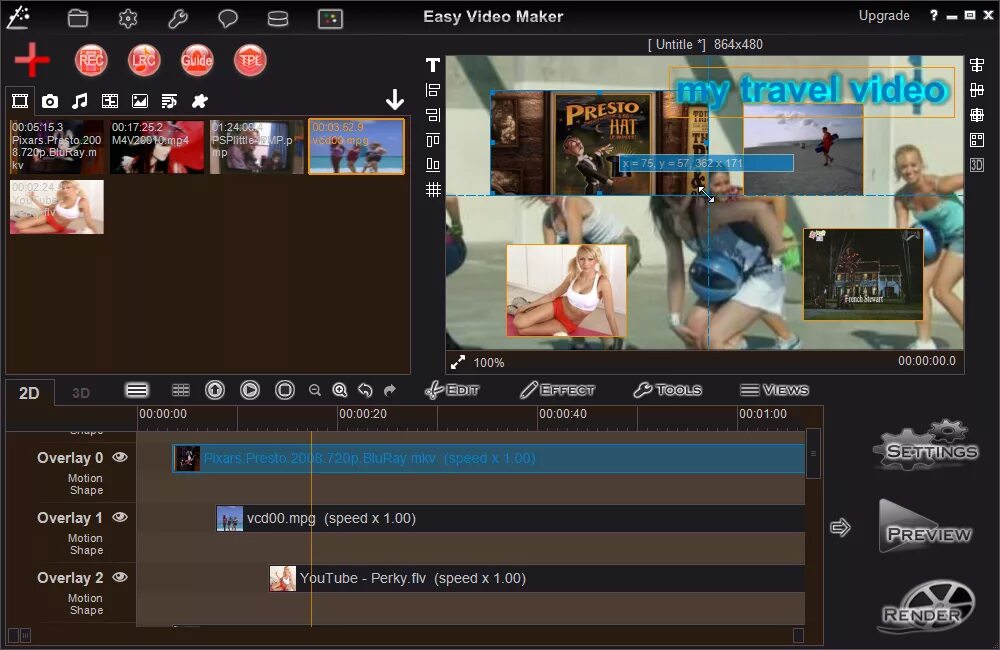Switch to the 3D timeline tab
1000x650 pixels.
coord(80,392)
